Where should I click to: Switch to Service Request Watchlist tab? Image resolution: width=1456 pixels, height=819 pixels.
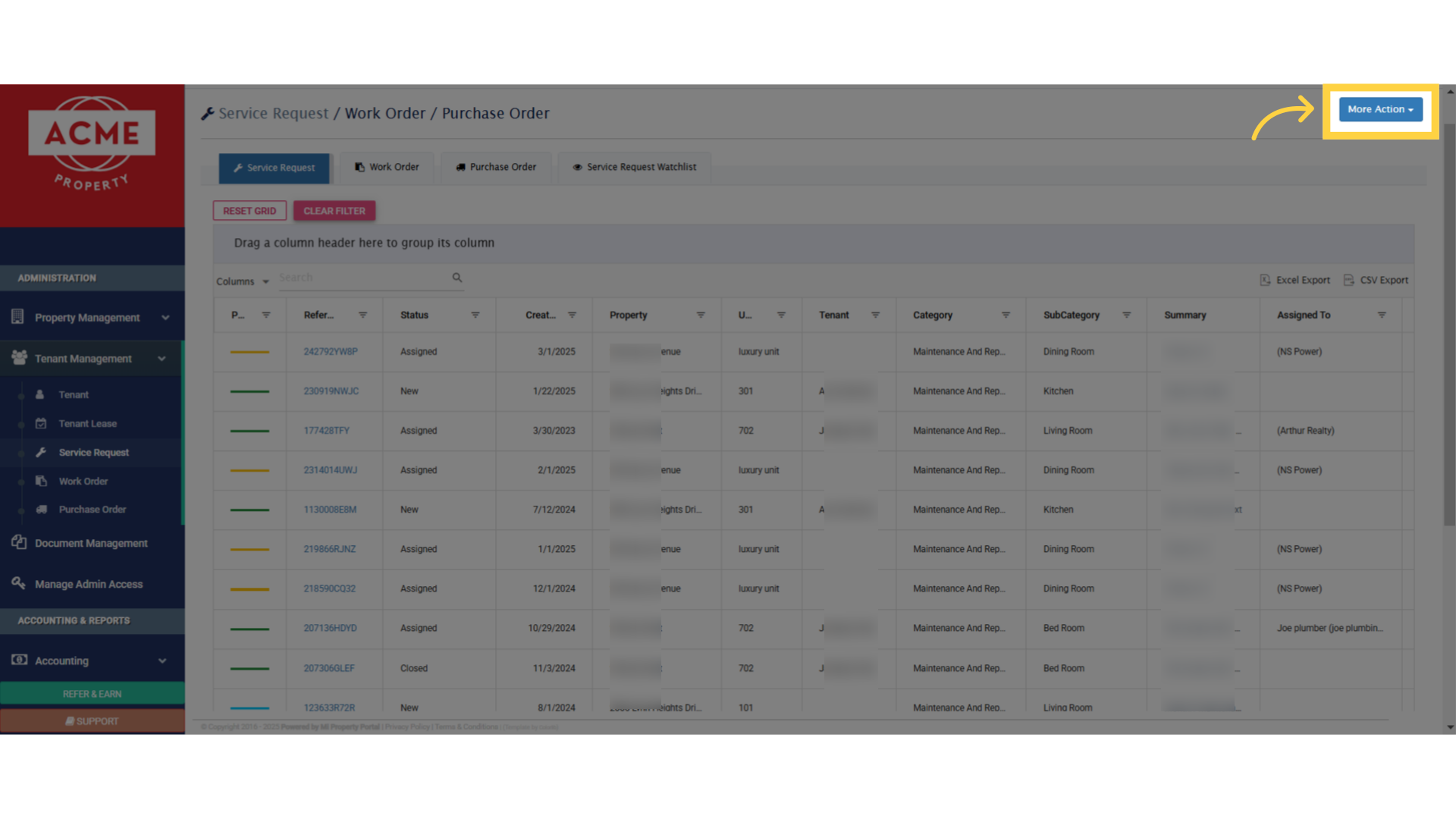coord(634,167)
